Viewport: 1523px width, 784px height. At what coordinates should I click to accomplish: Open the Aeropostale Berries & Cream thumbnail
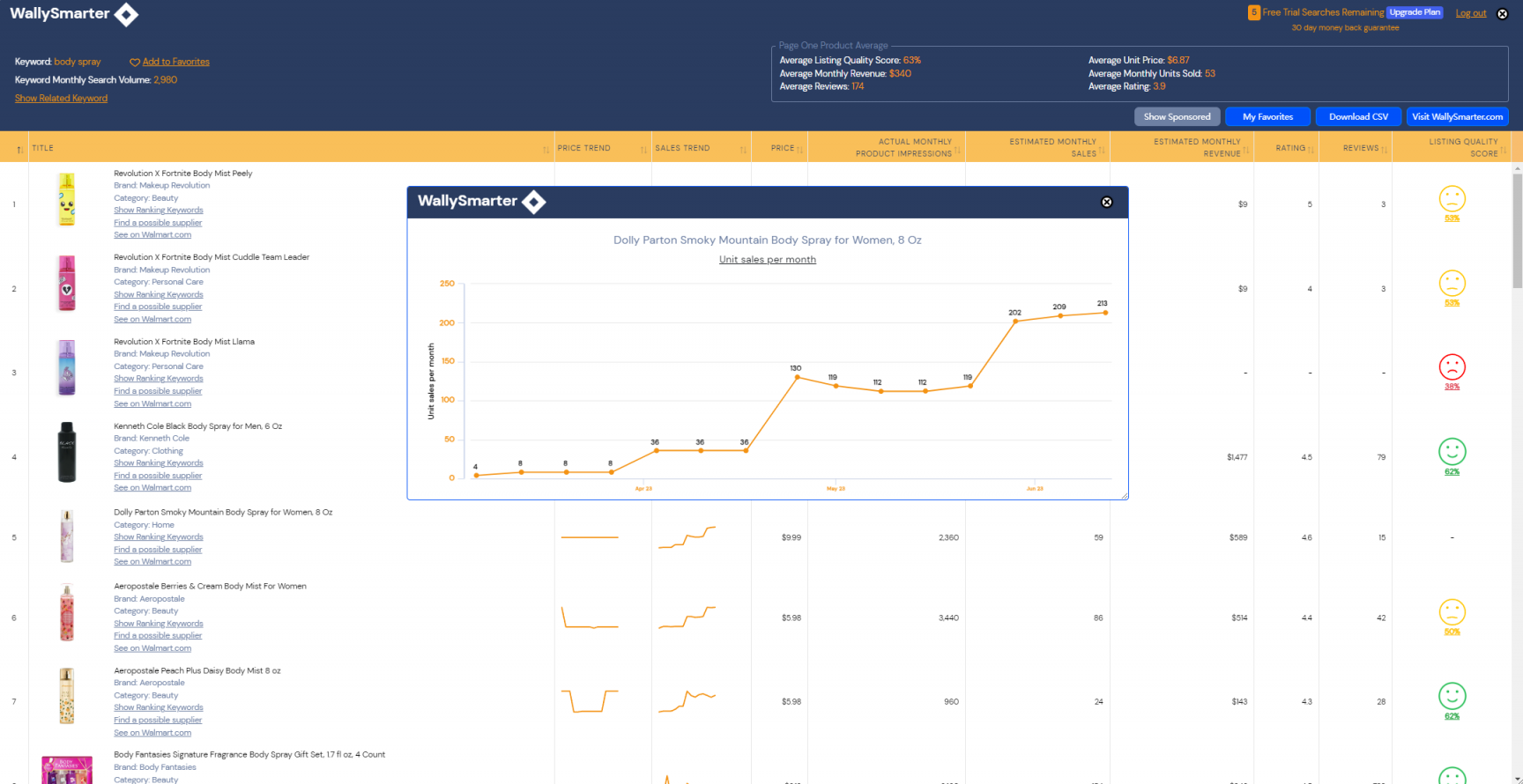pos(66,612)
